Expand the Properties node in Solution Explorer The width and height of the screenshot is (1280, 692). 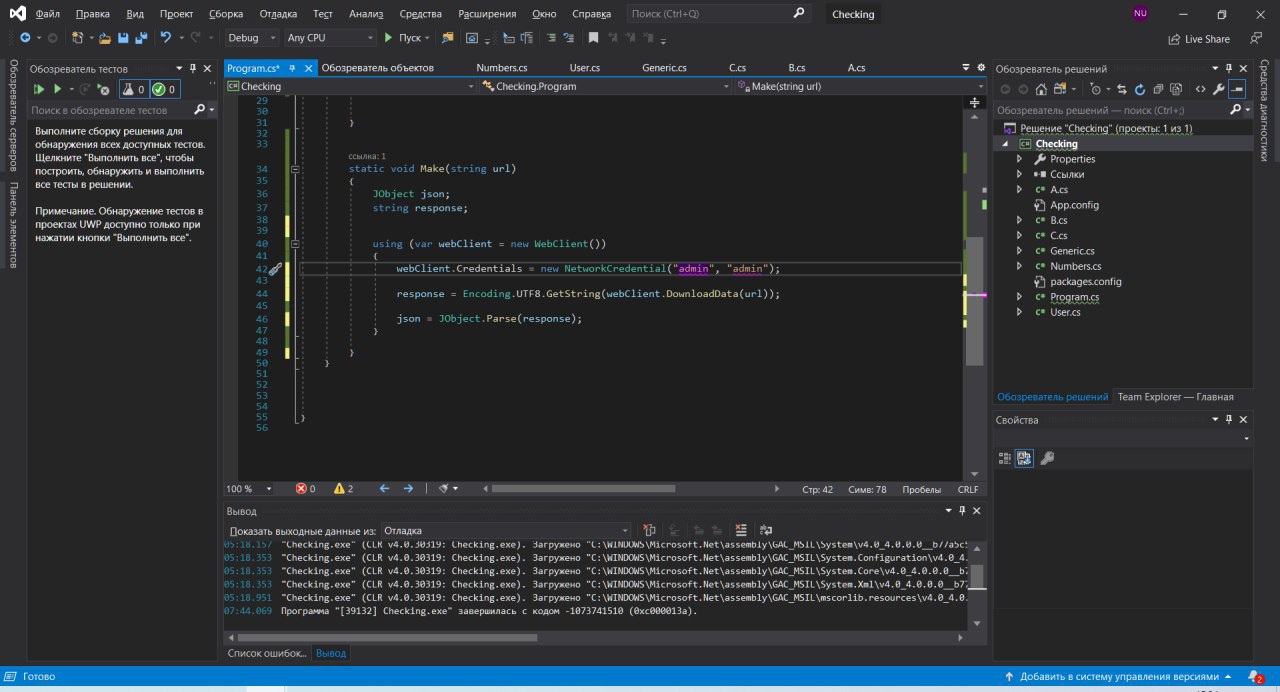[1019, 159]
